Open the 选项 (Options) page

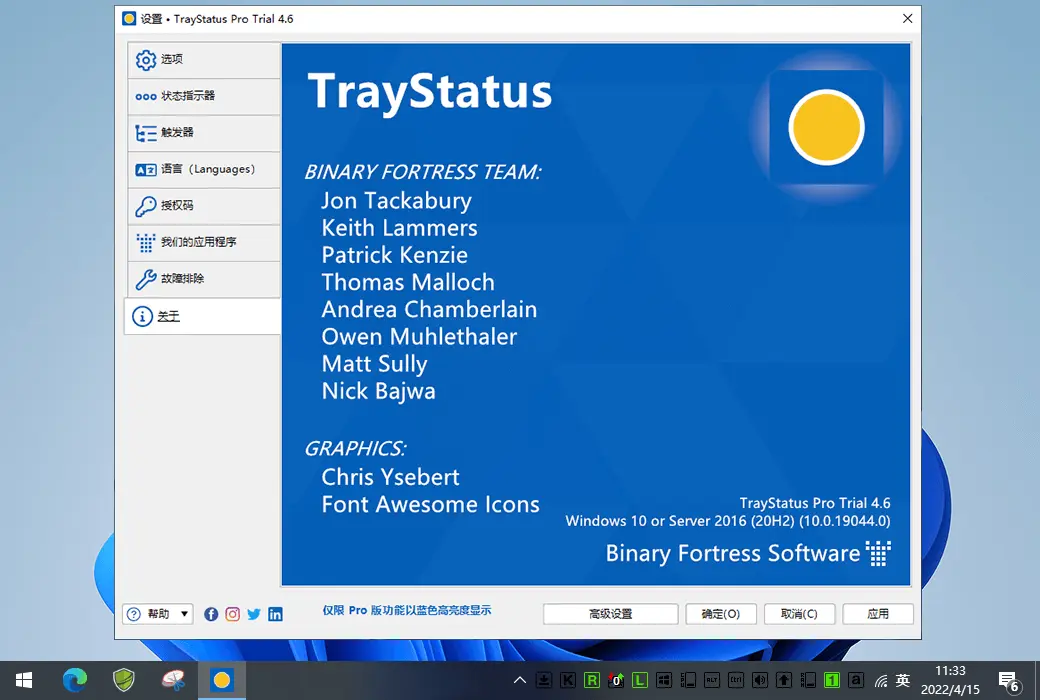(204, 60)
